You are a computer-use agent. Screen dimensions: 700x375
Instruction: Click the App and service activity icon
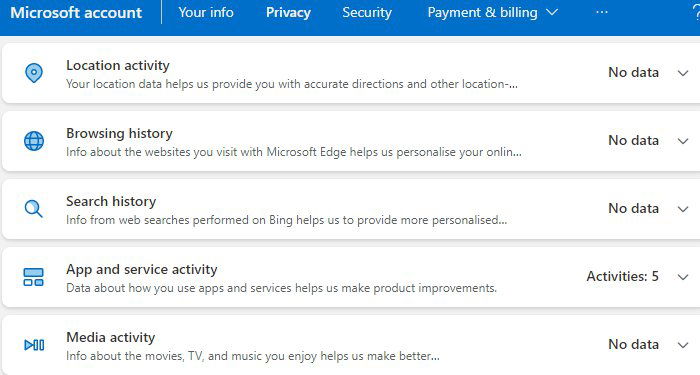pyautogui.click(x=33, y=277)
